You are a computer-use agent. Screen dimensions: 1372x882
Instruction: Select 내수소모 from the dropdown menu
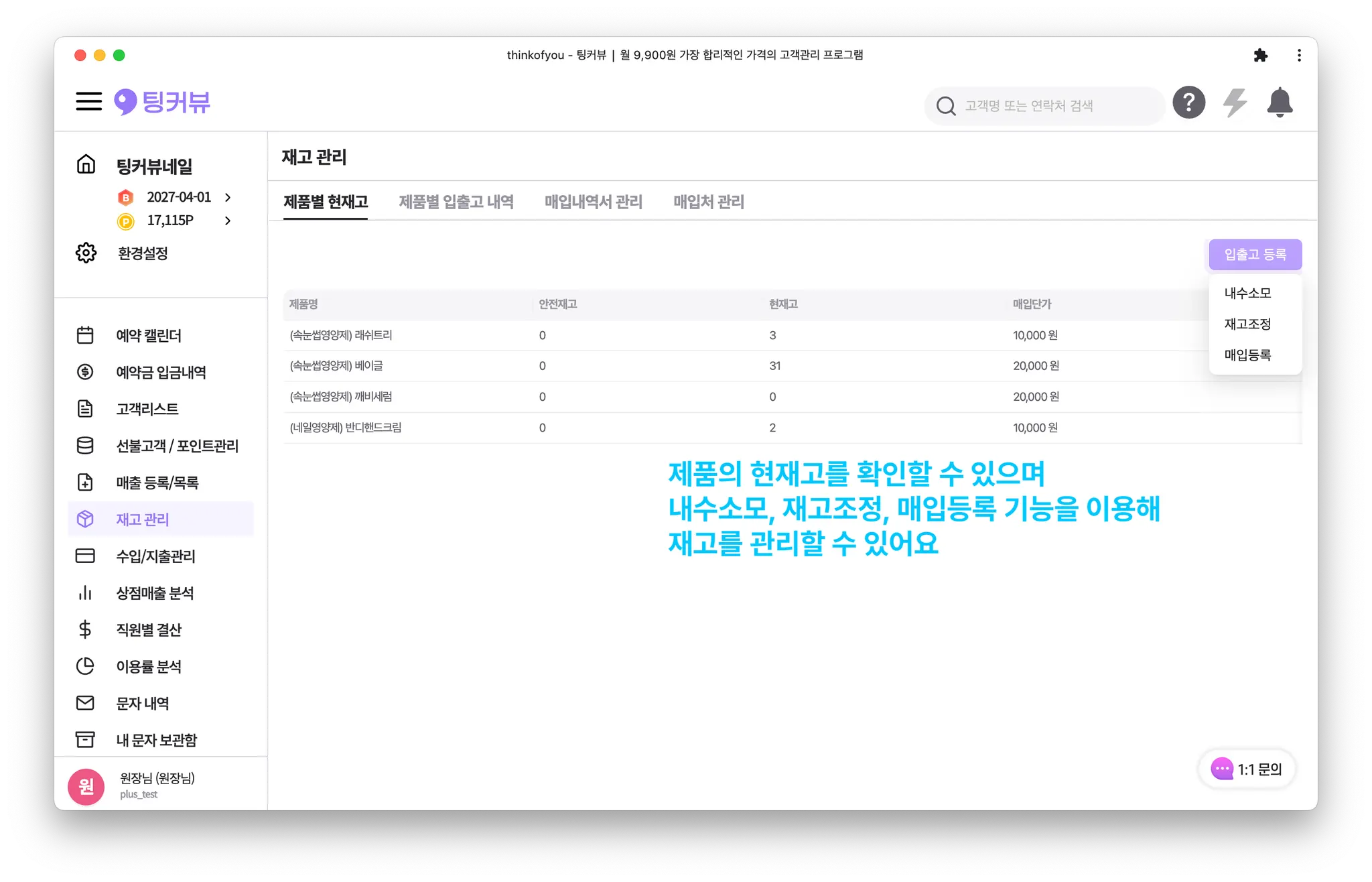point(1247,293)
